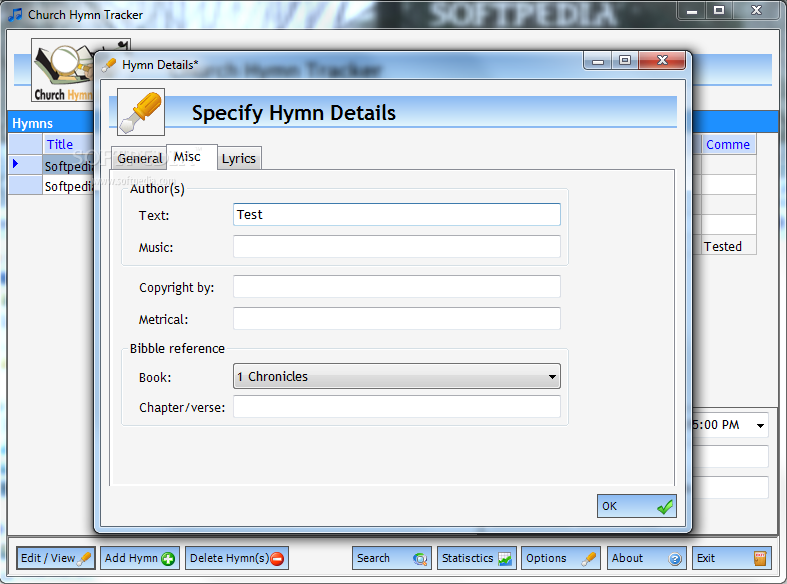Click Edit / View button in main window
Screen dimensions: 787x584
click(56, 558)
